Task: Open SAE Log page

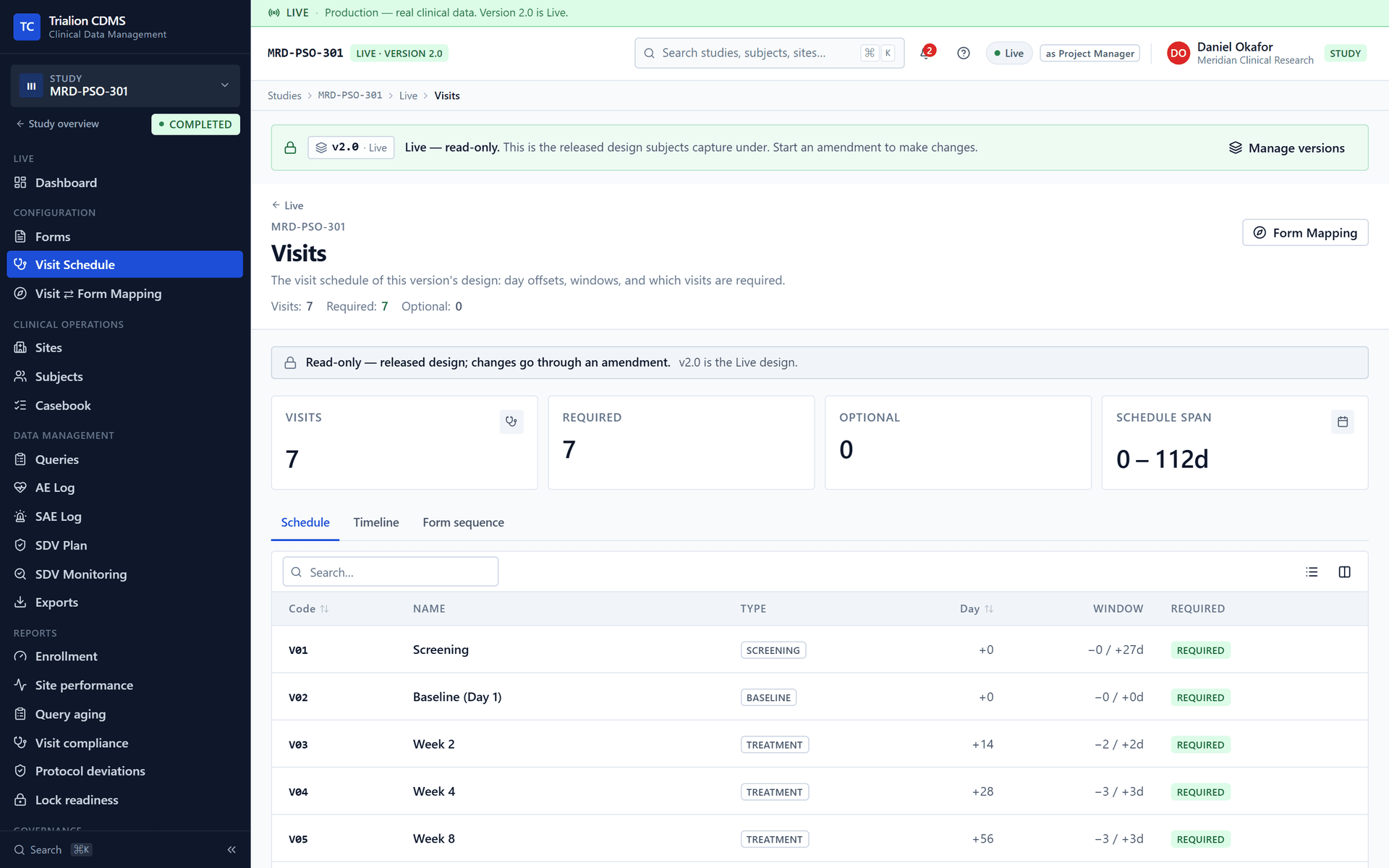Action: 124,516
